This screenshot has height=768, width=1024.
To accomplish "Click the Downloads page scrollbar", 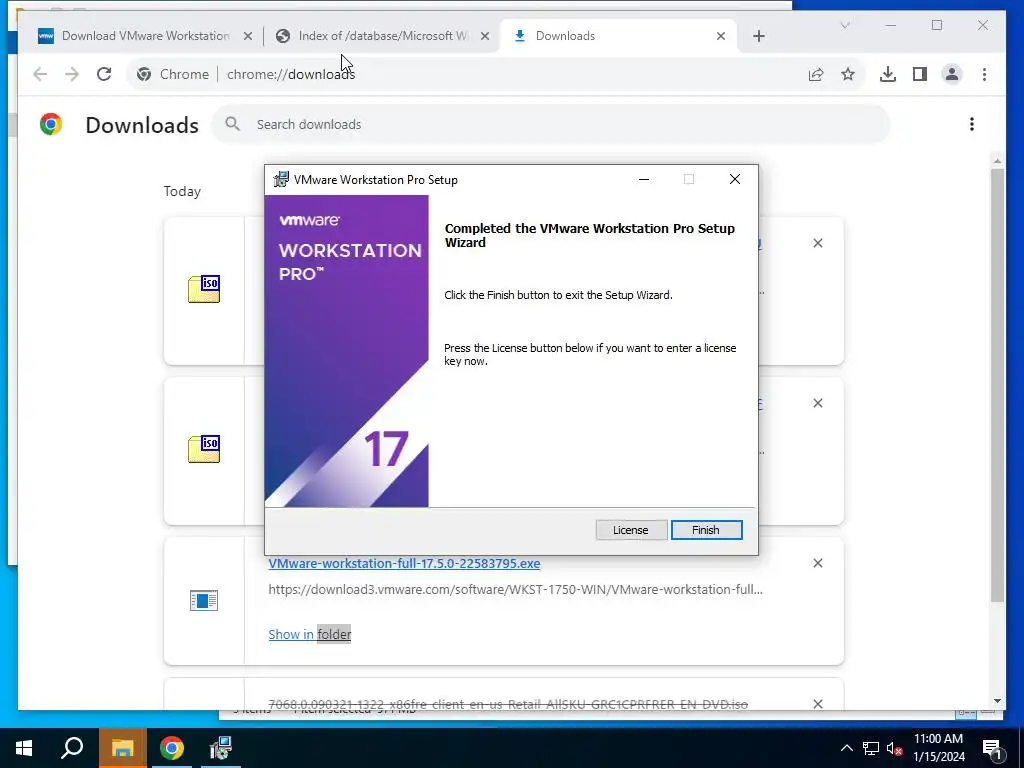I will point(997,385).
